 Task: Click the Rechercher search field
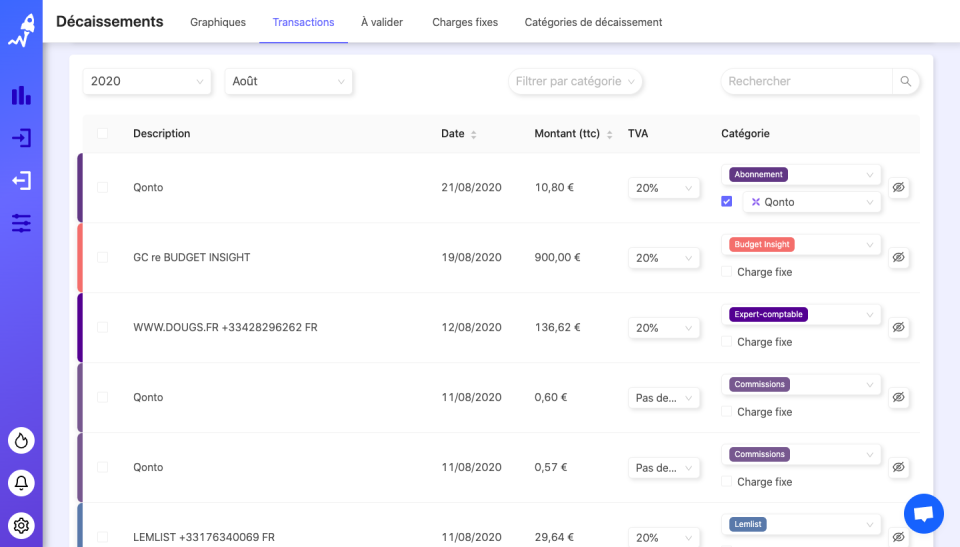point(806,81)
